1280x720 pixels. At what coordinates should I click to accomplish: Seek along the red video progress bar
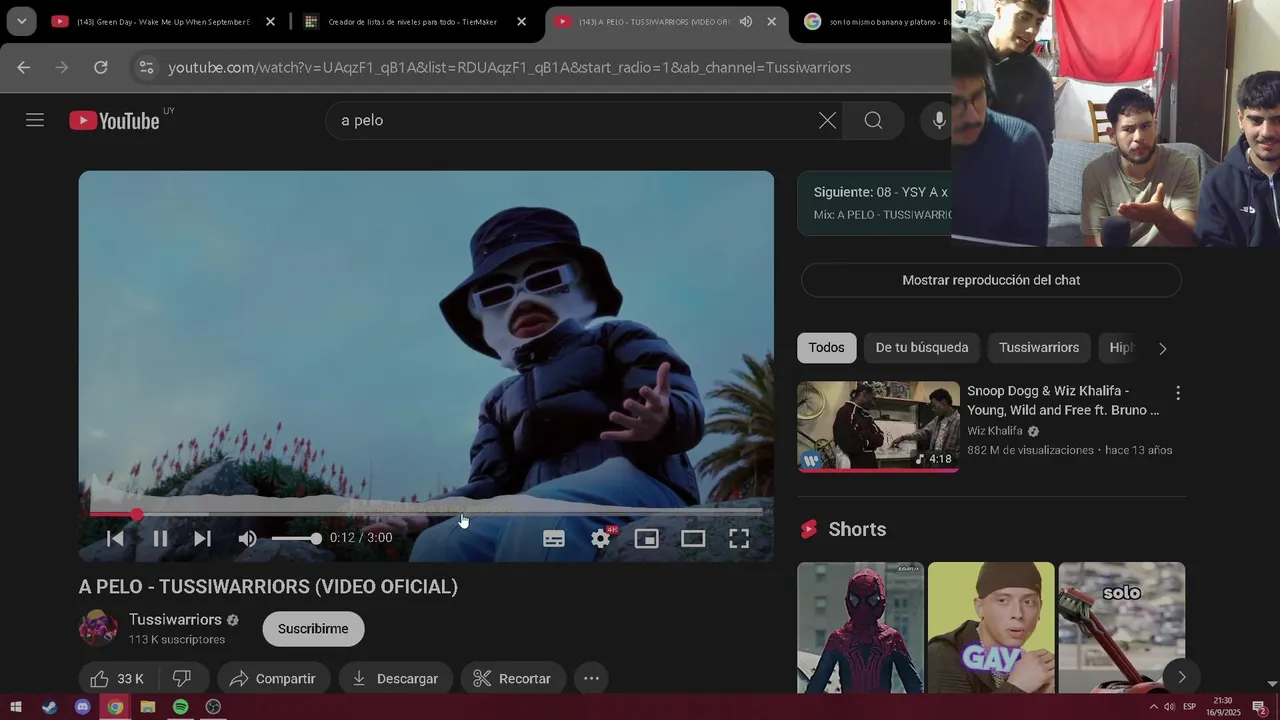click(x=426, y=514)
